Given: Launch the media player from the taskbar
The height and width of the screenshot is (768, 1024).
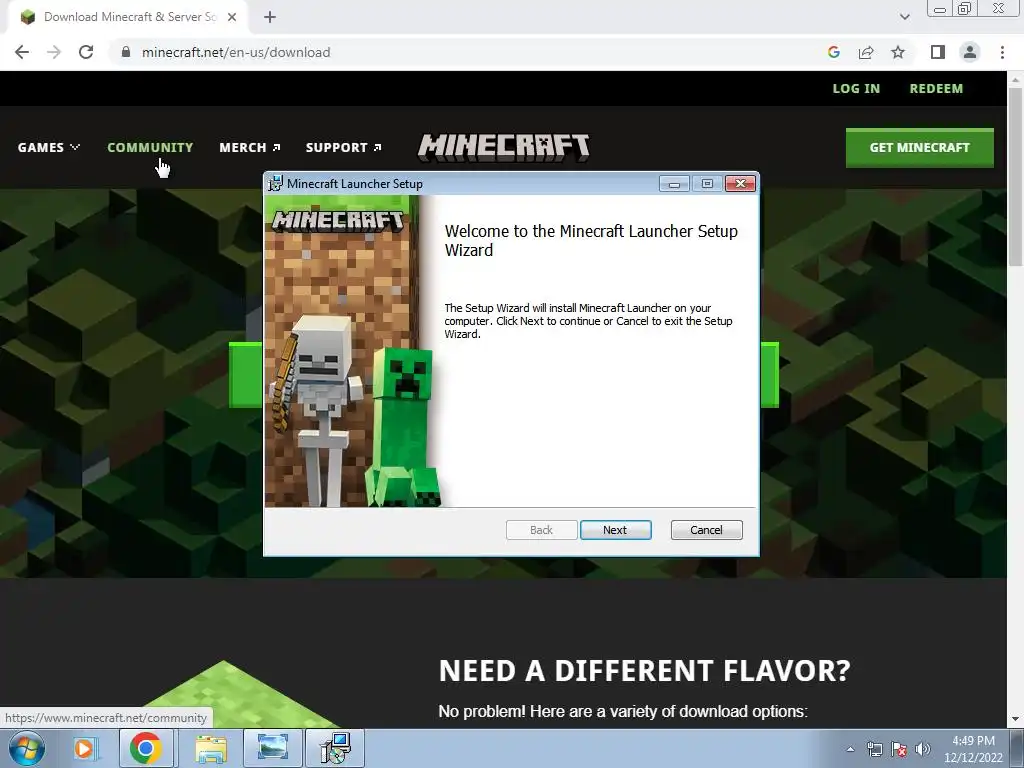Looking at the screenshot, I should 84,748.
